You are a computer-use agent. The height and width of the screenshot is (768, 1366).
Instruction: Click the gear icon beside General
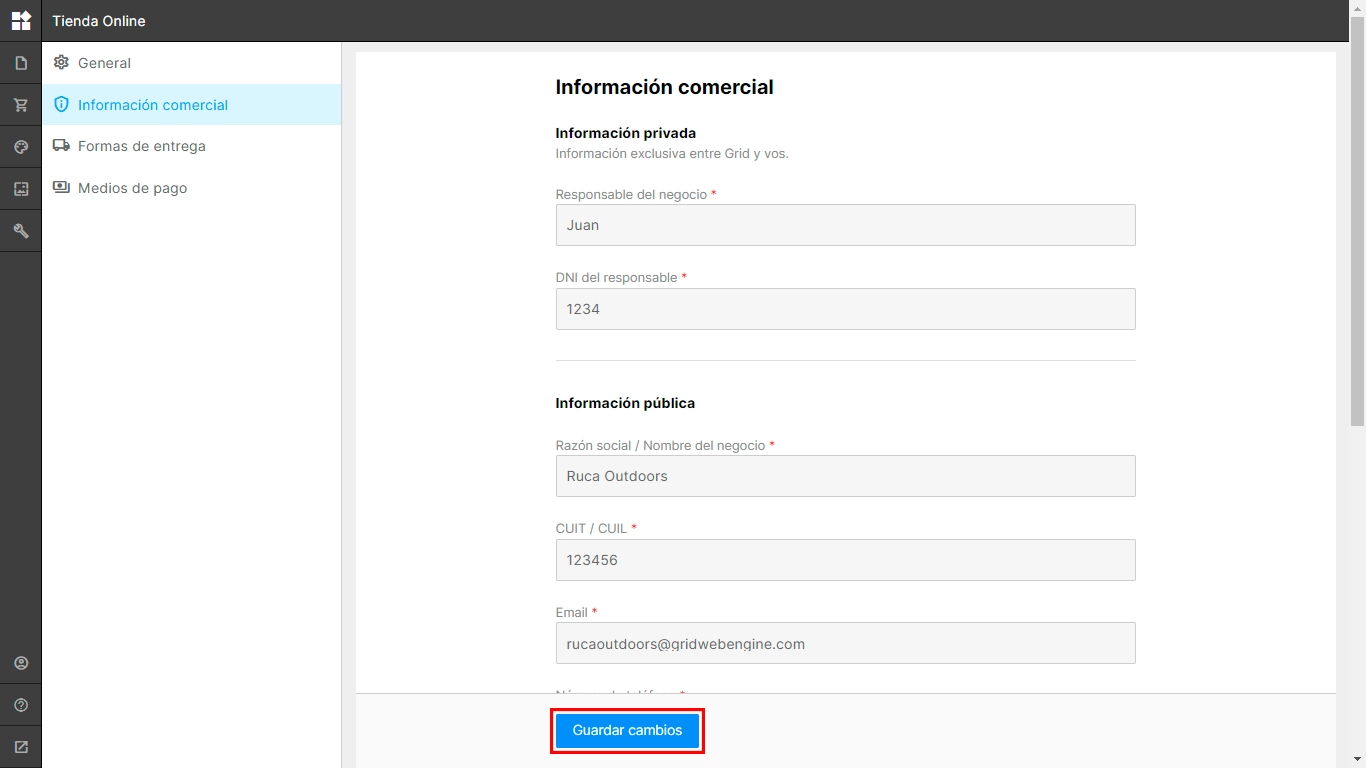[x=61, y=63]
